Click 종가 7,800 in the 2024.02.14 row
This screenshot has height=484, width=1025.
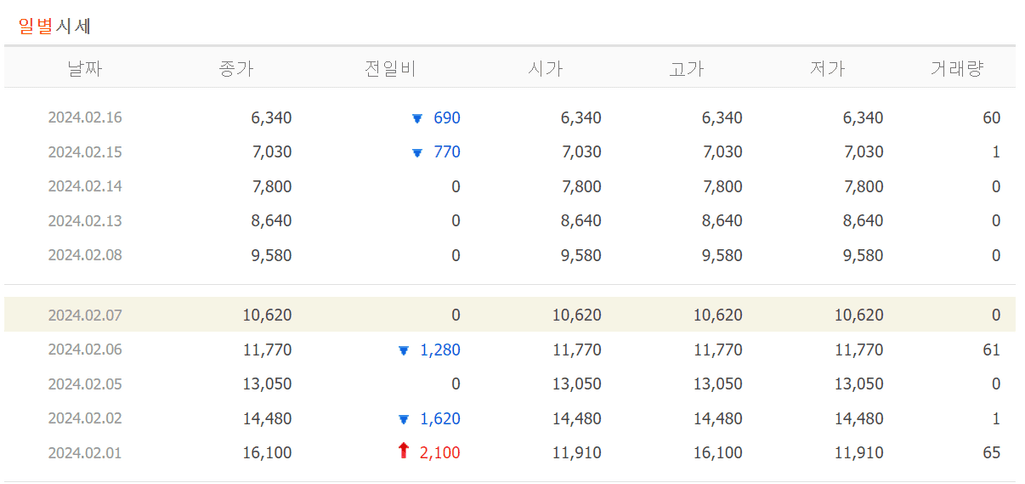click(x=271, y=186)
